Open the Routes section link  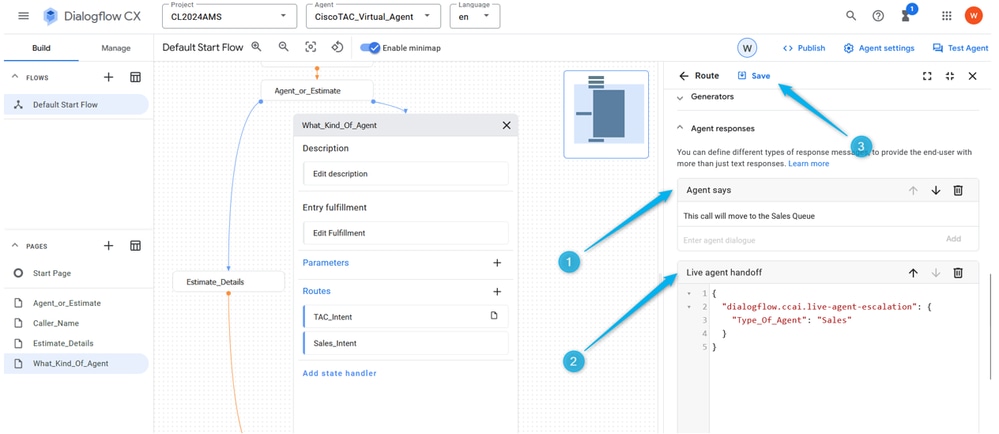pos(317,291)
